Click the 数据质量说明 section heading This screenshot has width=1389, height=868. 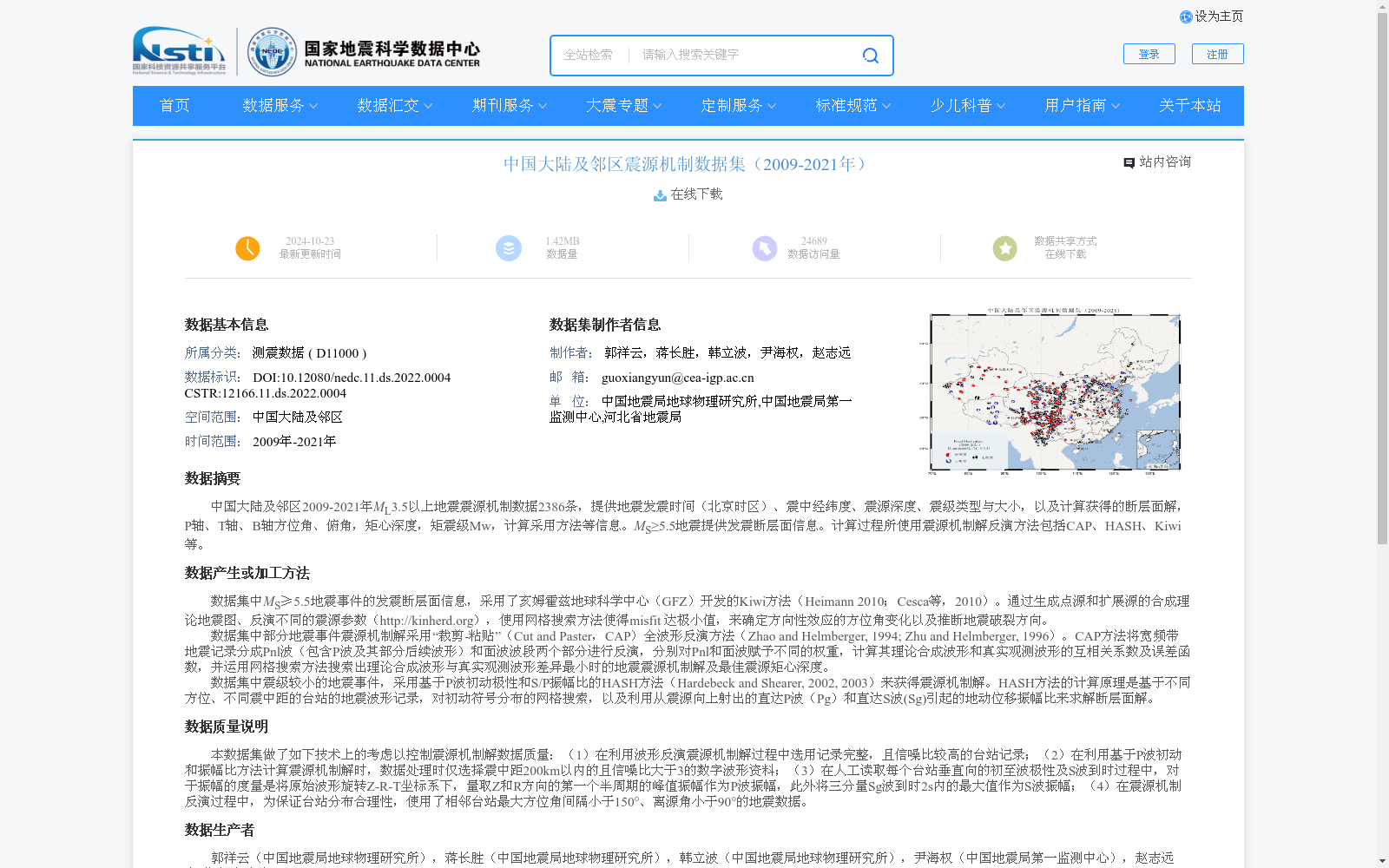click(227, 727)
